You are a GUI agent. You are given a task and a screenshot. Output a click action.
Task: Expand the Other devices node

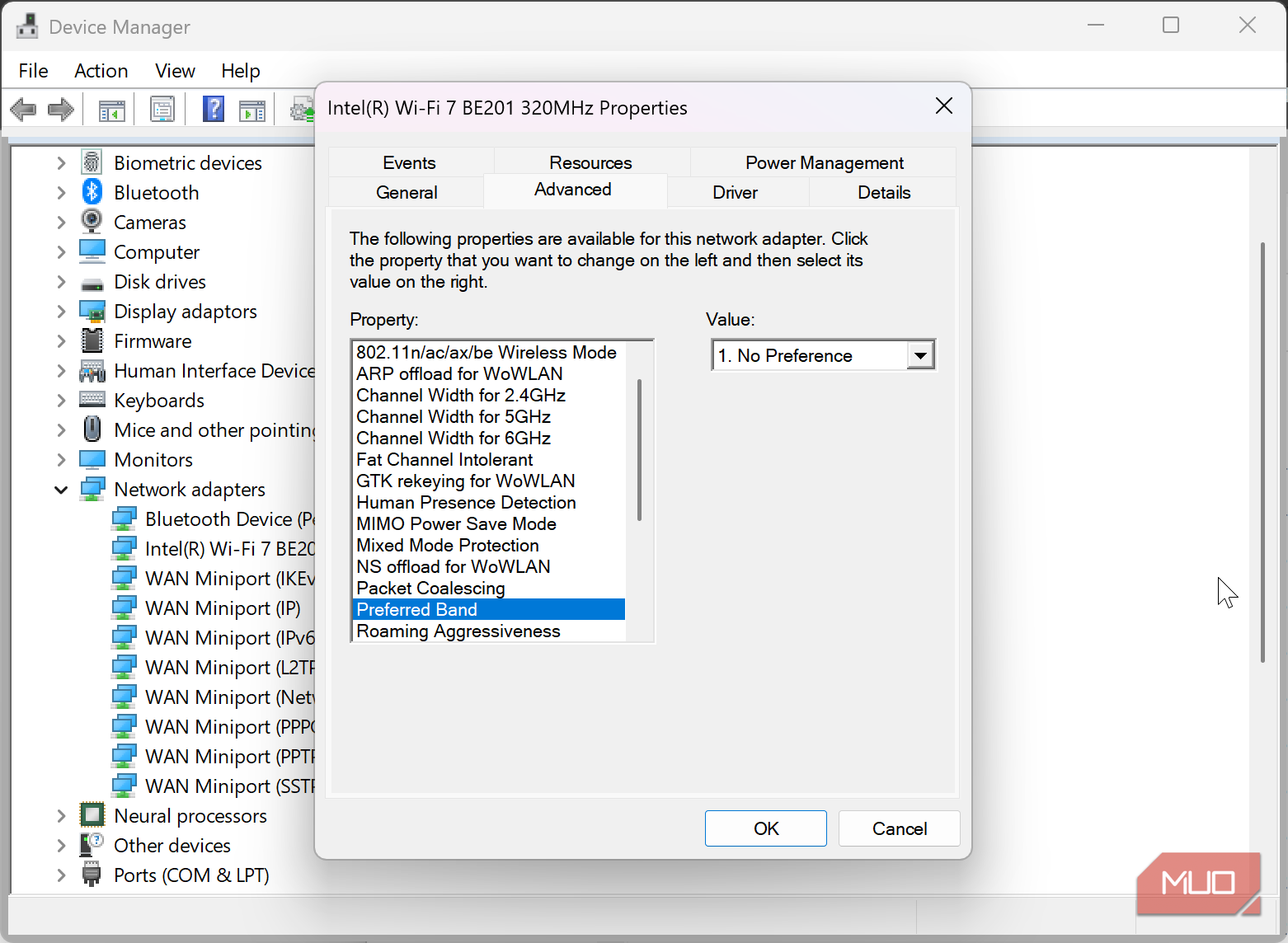tap(61, 846)
